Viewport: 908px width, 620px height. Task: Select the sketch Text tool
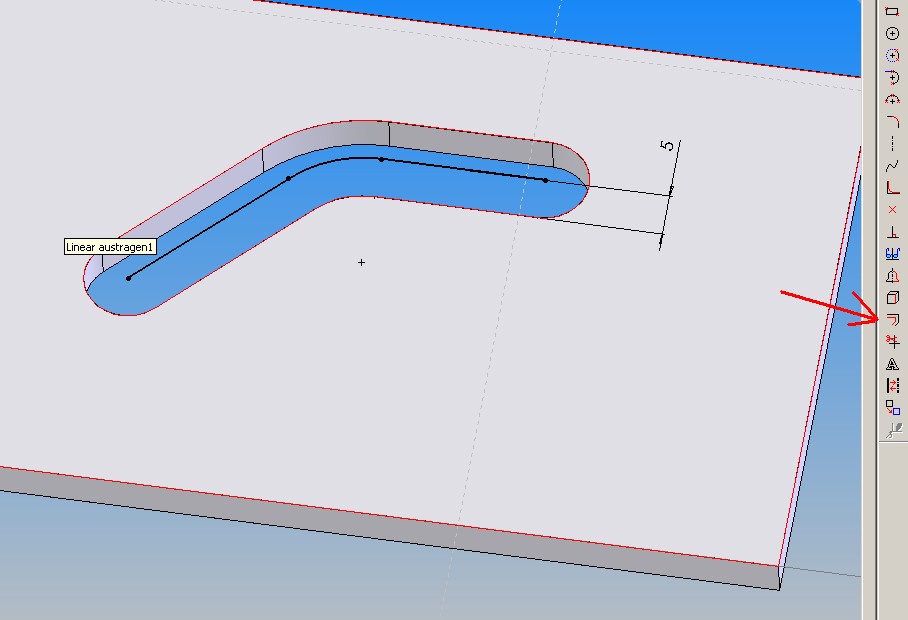click(x=893, y=364)
